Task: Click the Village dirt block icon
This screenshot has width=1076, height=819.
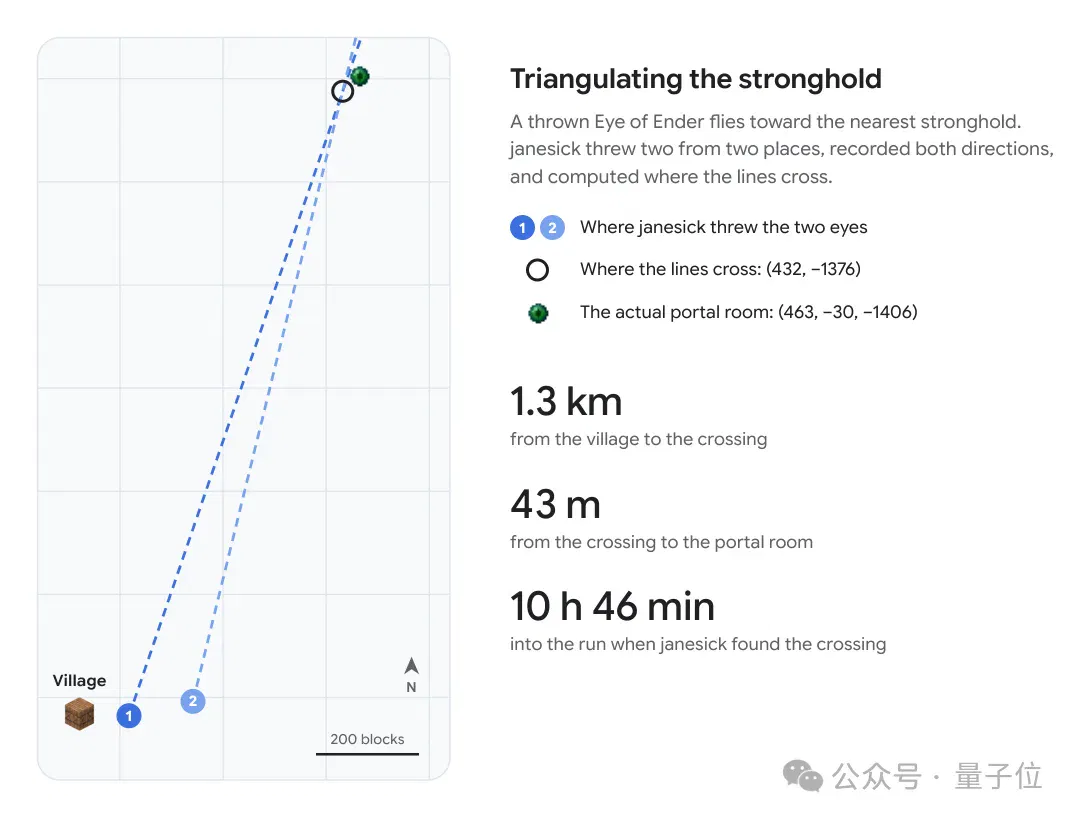Action: click(80, 714)
